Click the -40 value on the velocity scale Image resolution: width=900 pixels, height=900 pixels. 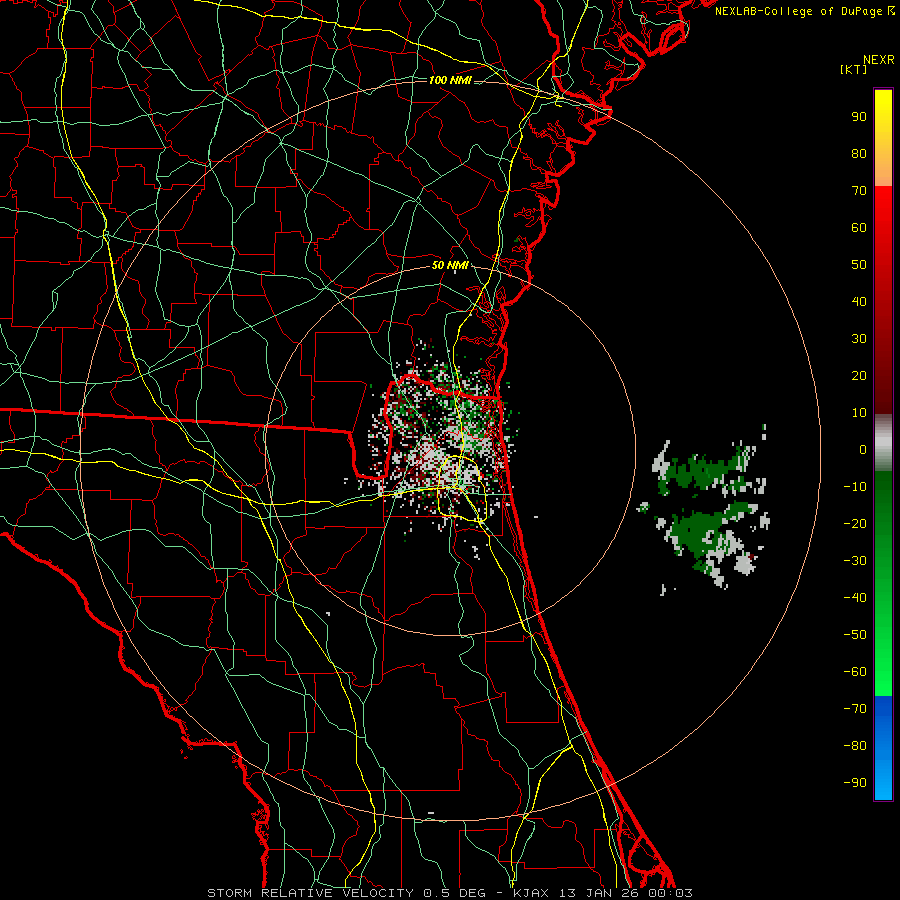tap(855, 598)
